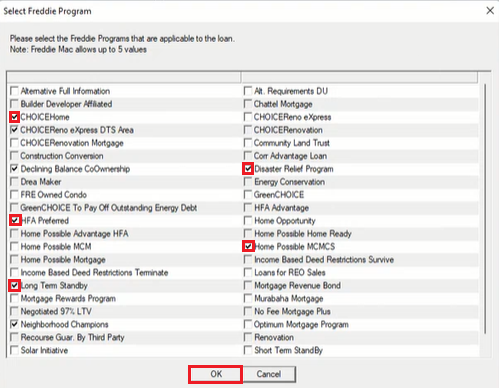The width and height of the screenshot is (499, 388).
Task: Enable the Chattel Mortgage checkbox
Action: pos(248,104)
